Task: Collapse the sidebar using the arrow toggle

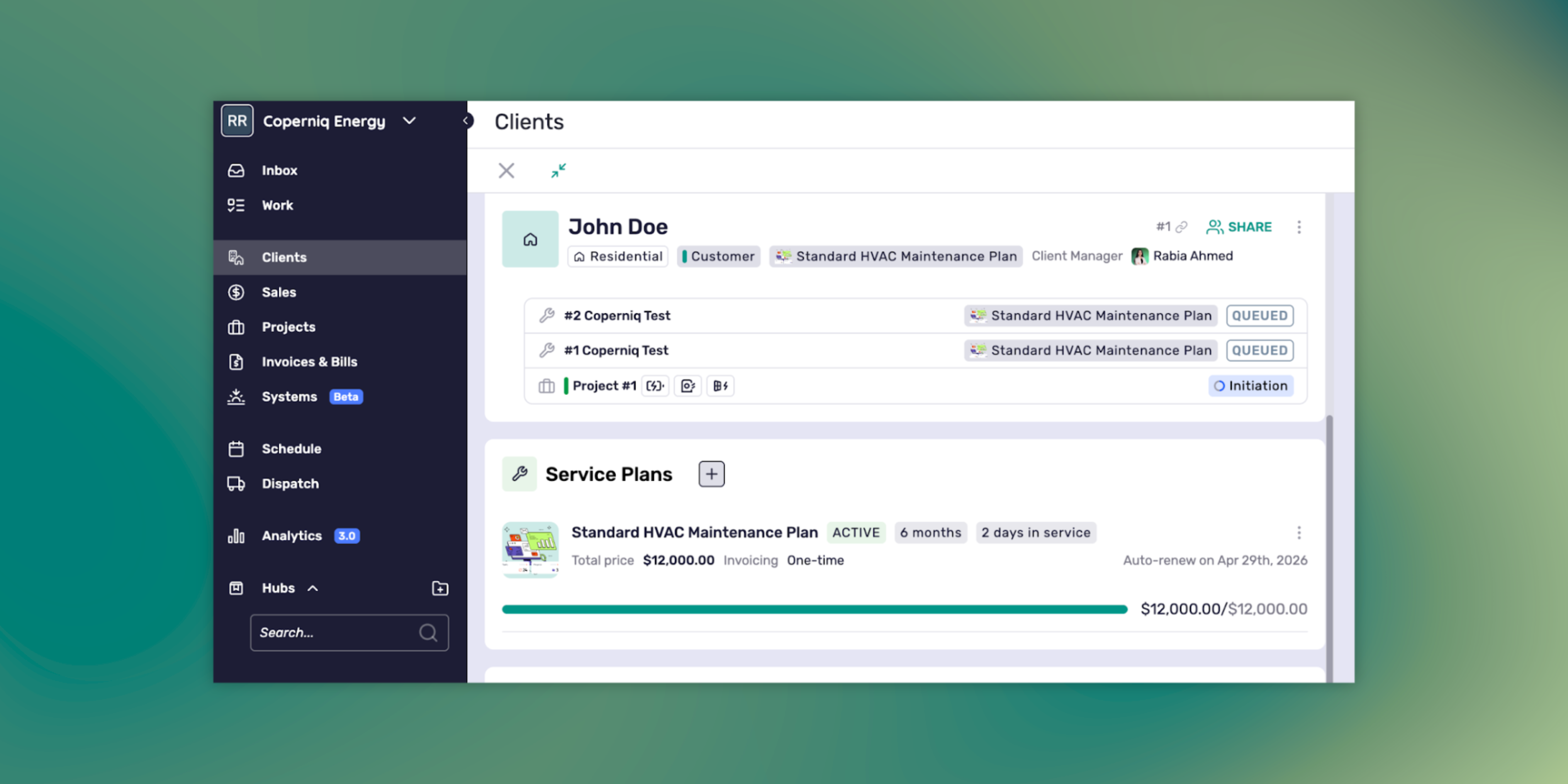Action: pyautogui.click(x=466, y=121)
